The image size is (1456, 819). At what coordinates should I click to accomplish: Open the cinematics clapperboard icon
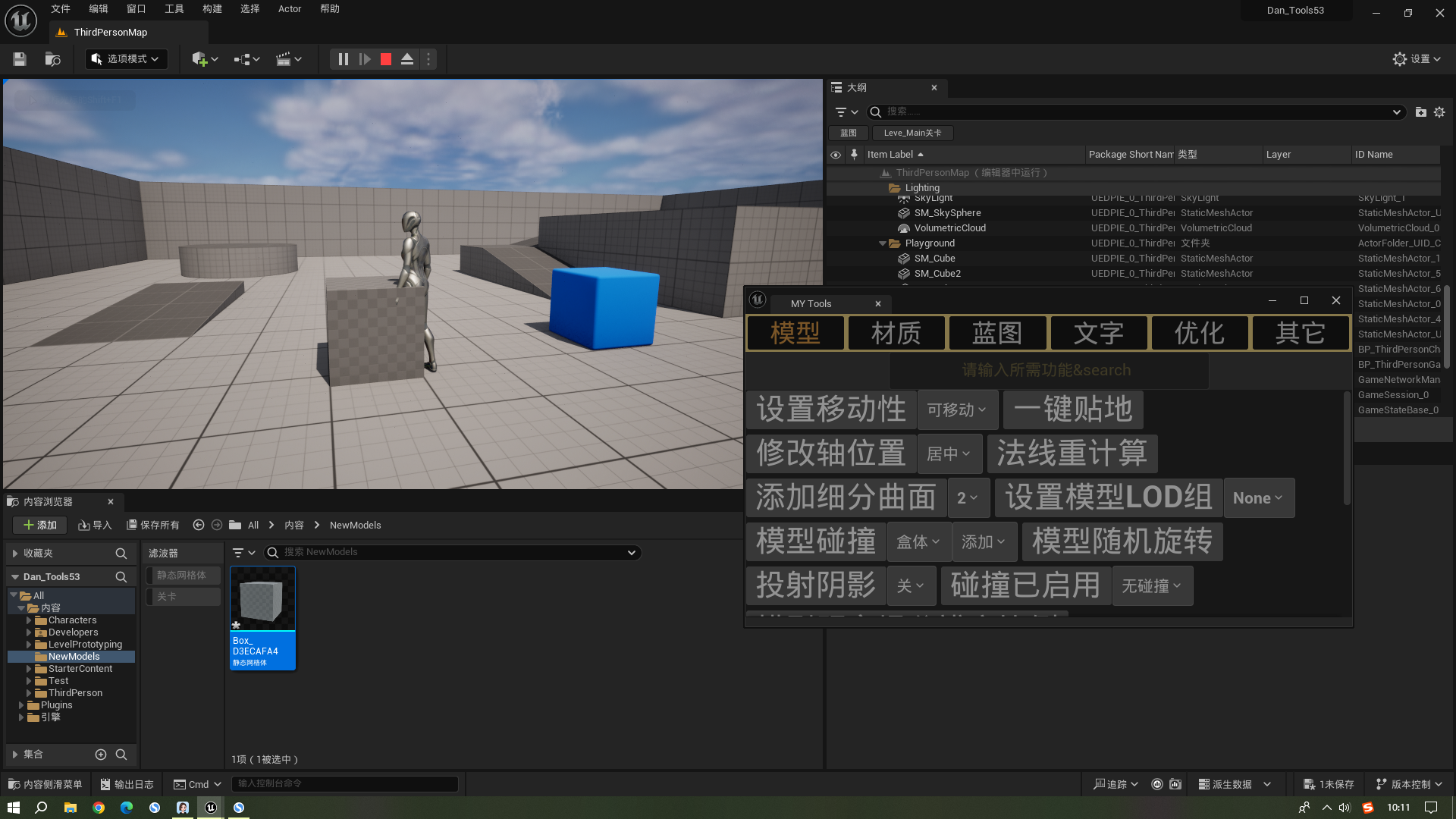coord(288,59)
